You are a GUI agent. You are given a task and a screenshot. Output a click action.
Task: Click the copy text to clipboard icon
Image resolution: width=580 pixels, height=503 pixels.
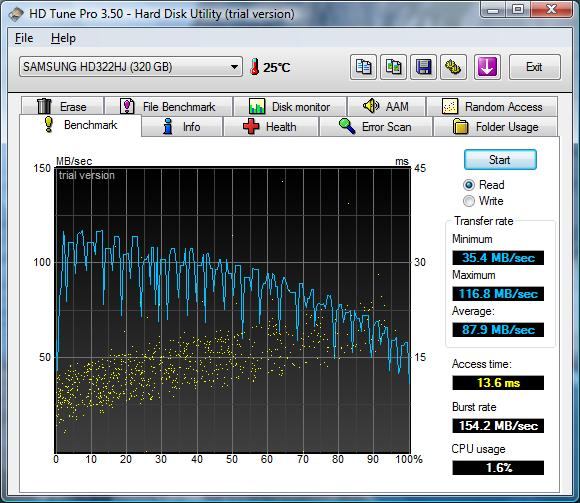tap(363, 67)
